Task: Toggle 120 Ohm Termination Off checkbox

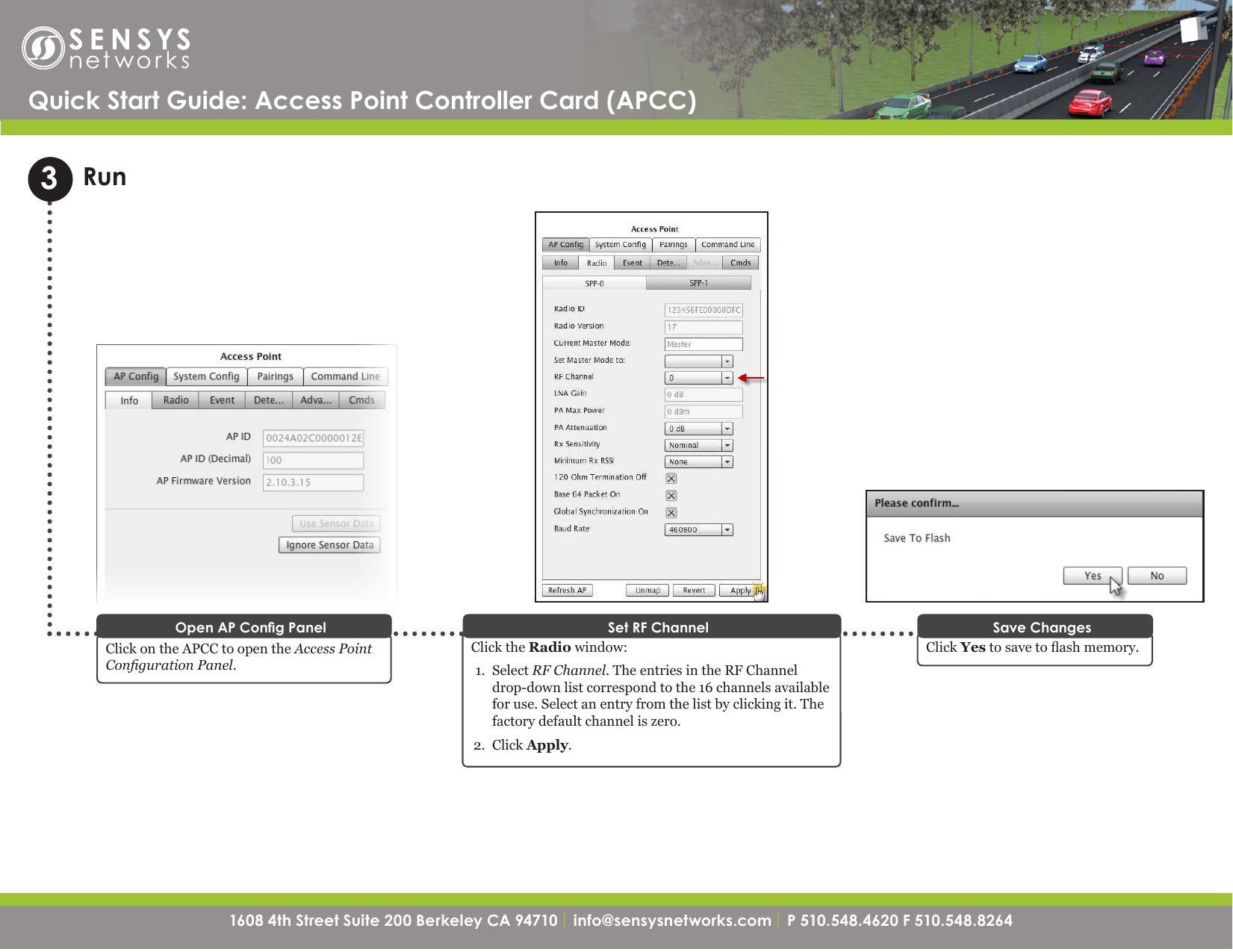Action: (671, 479)
